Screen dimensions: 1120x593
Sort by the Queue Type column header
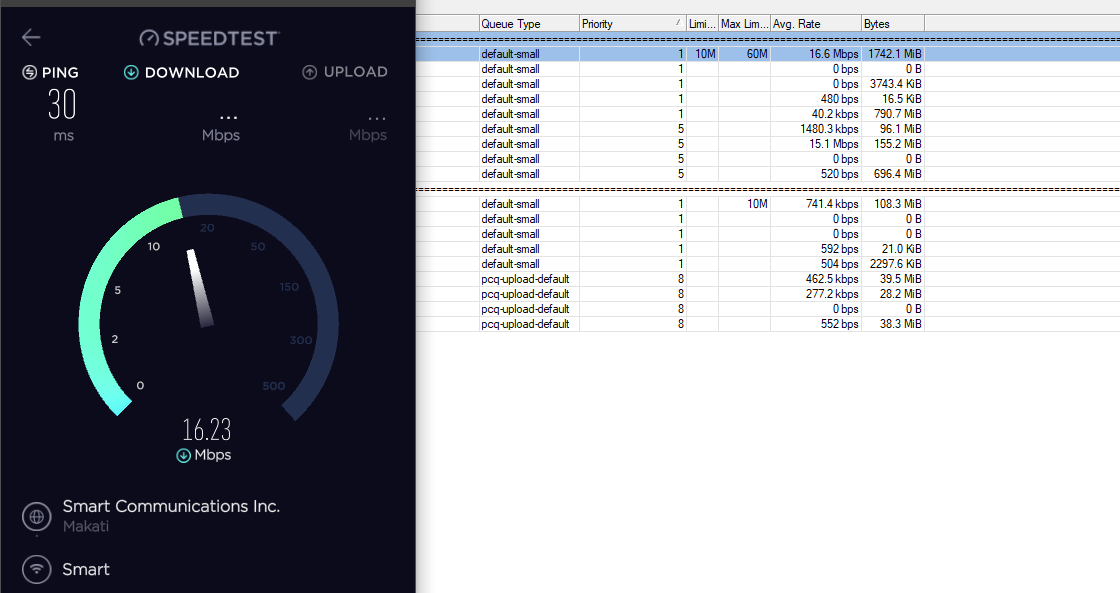pos(529,24)
